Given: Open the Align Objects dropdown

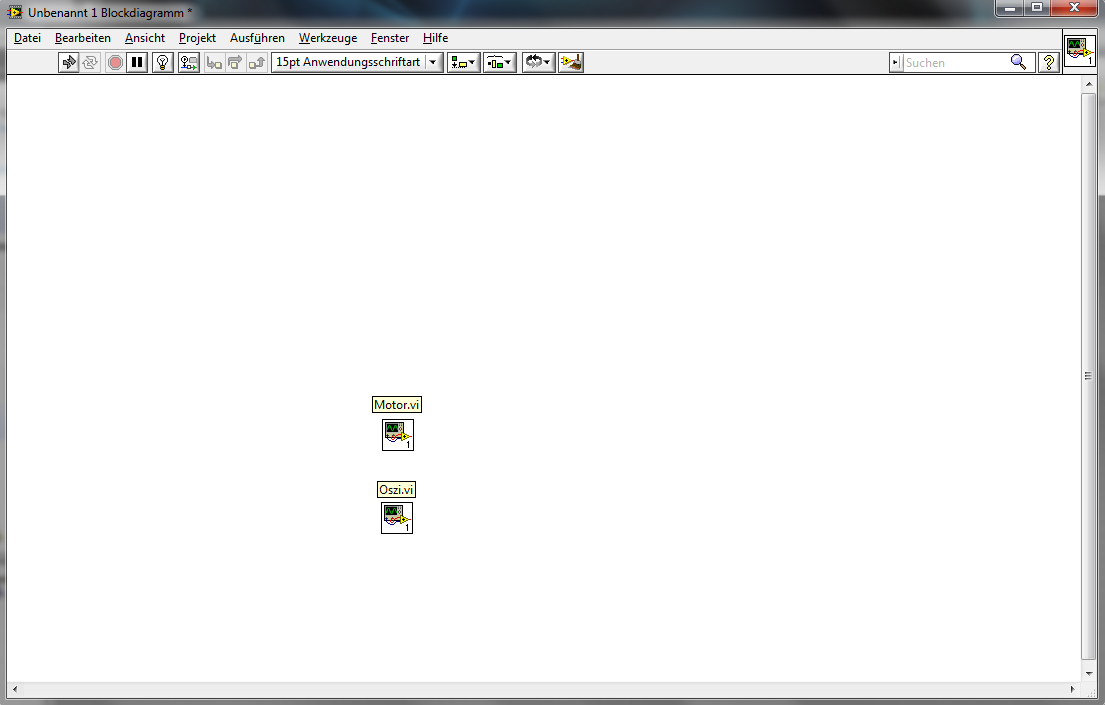Looking at the screenshot, I should click(464, 63).
